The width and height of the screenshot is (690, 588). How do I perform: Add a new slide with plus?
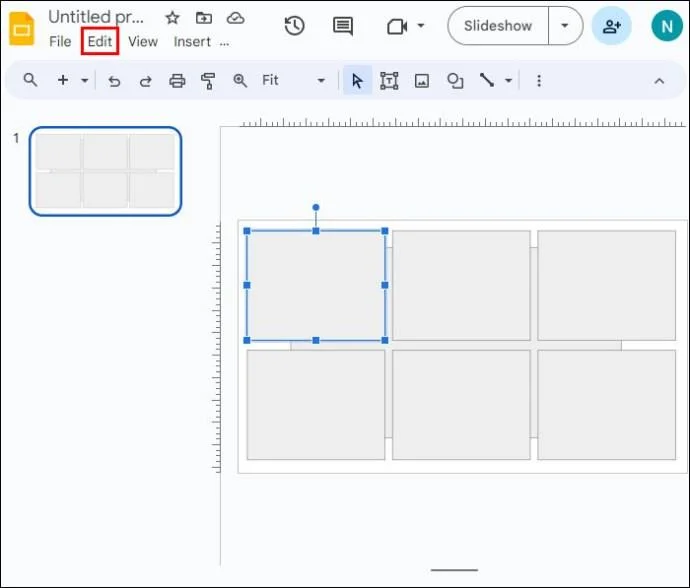pos(63,80)
